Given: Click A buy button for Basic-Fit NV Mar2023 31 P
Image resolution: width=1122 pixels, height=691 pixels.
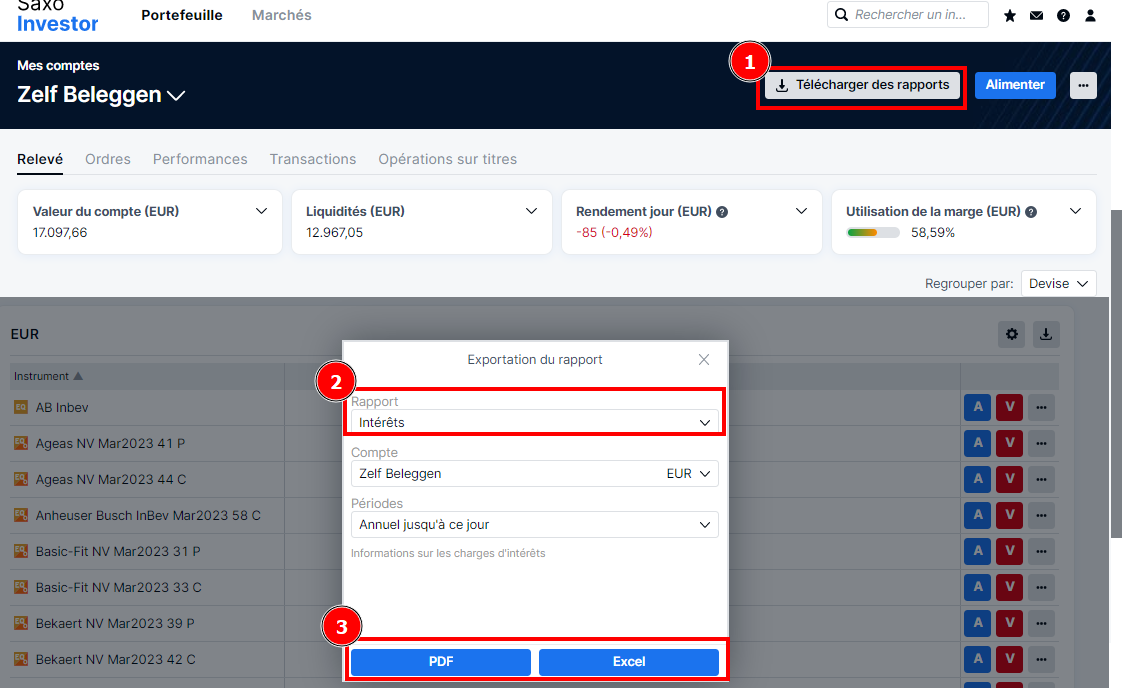Looking at the screenshot, I should 977,551.
